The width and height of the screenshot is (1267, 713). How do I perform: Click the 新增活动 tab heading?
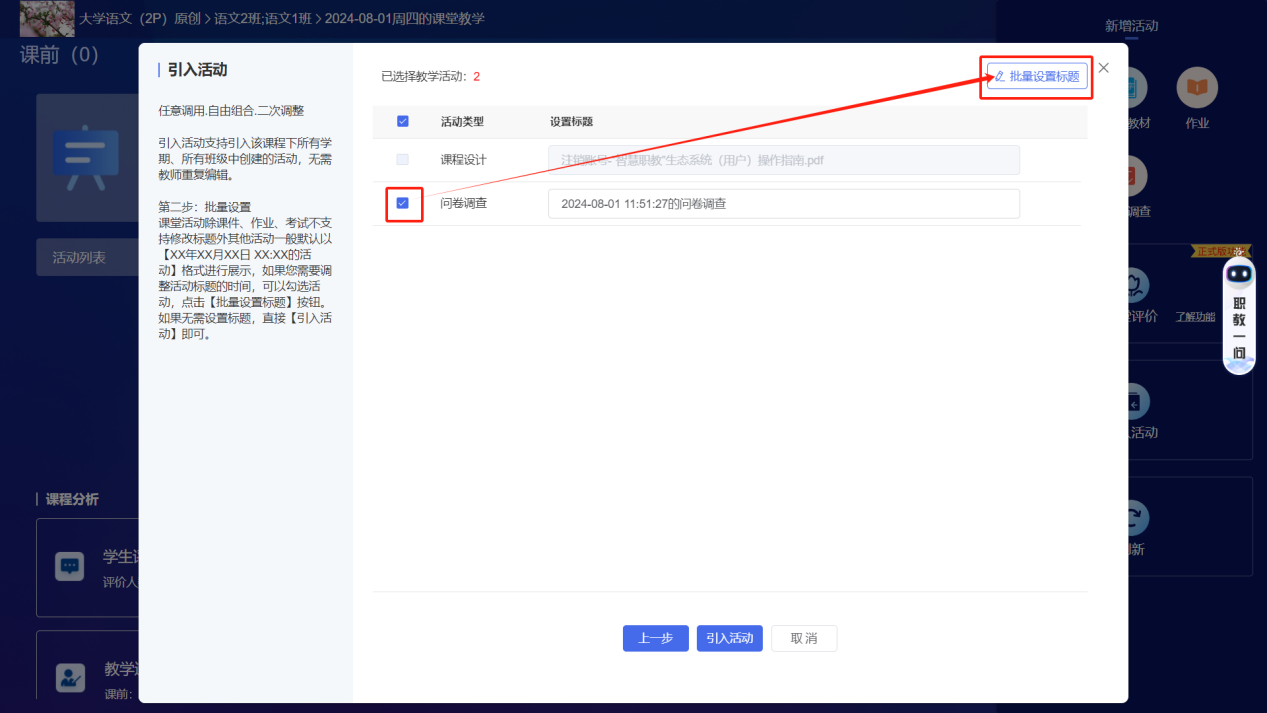(x=1131, y=26)
